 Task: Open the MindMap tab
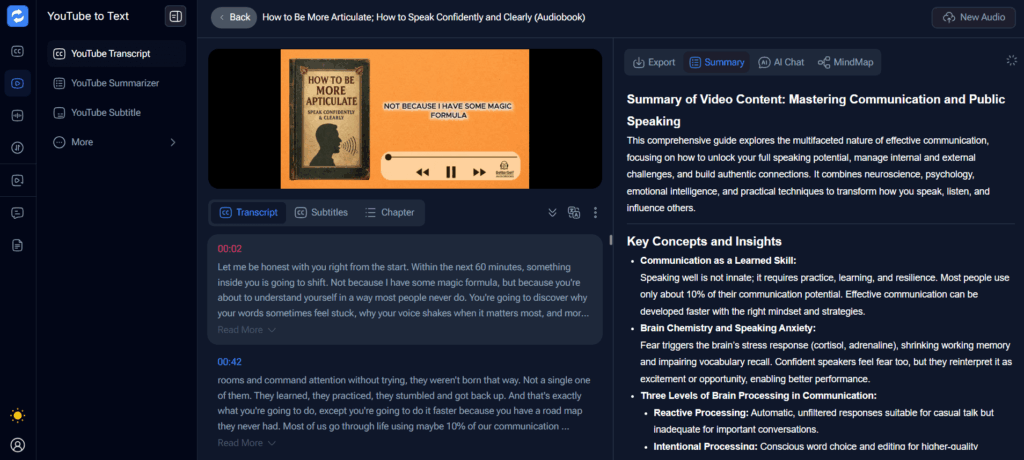(x=845, y=62)
